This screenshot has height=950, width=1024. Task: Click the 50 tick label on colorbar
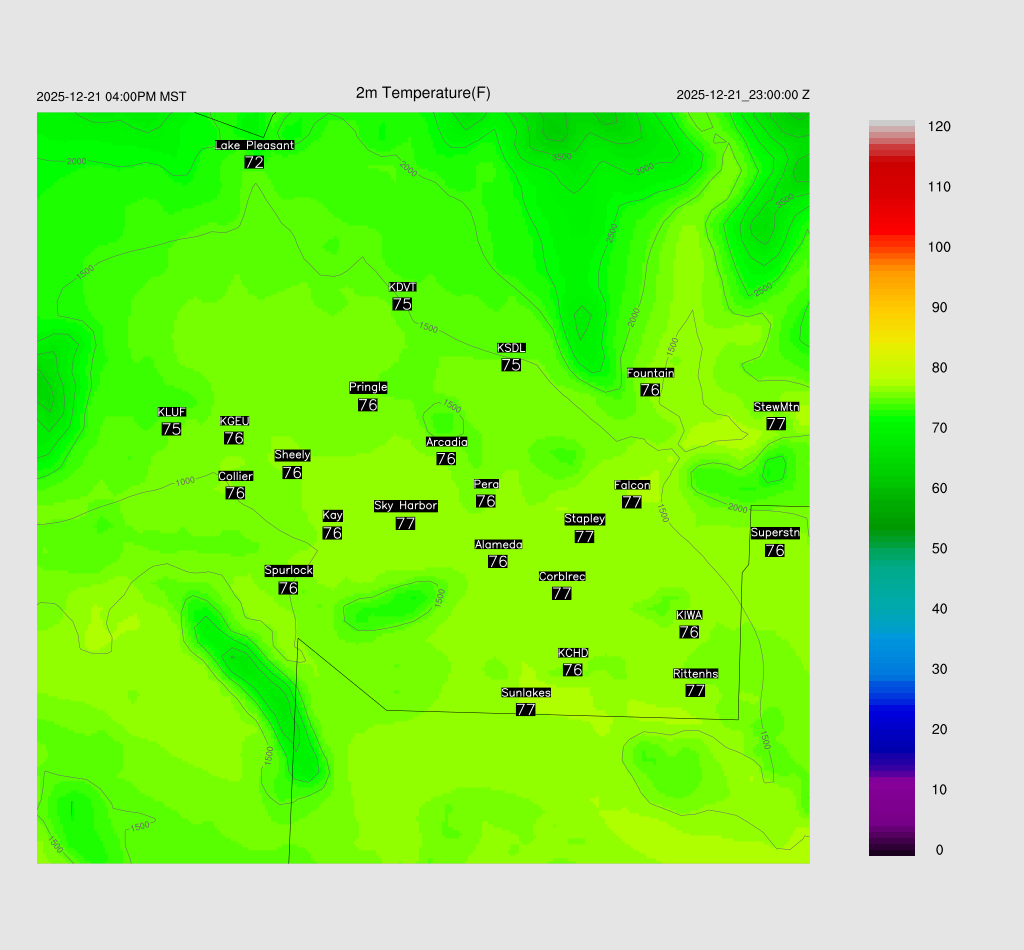coord(939,549)
